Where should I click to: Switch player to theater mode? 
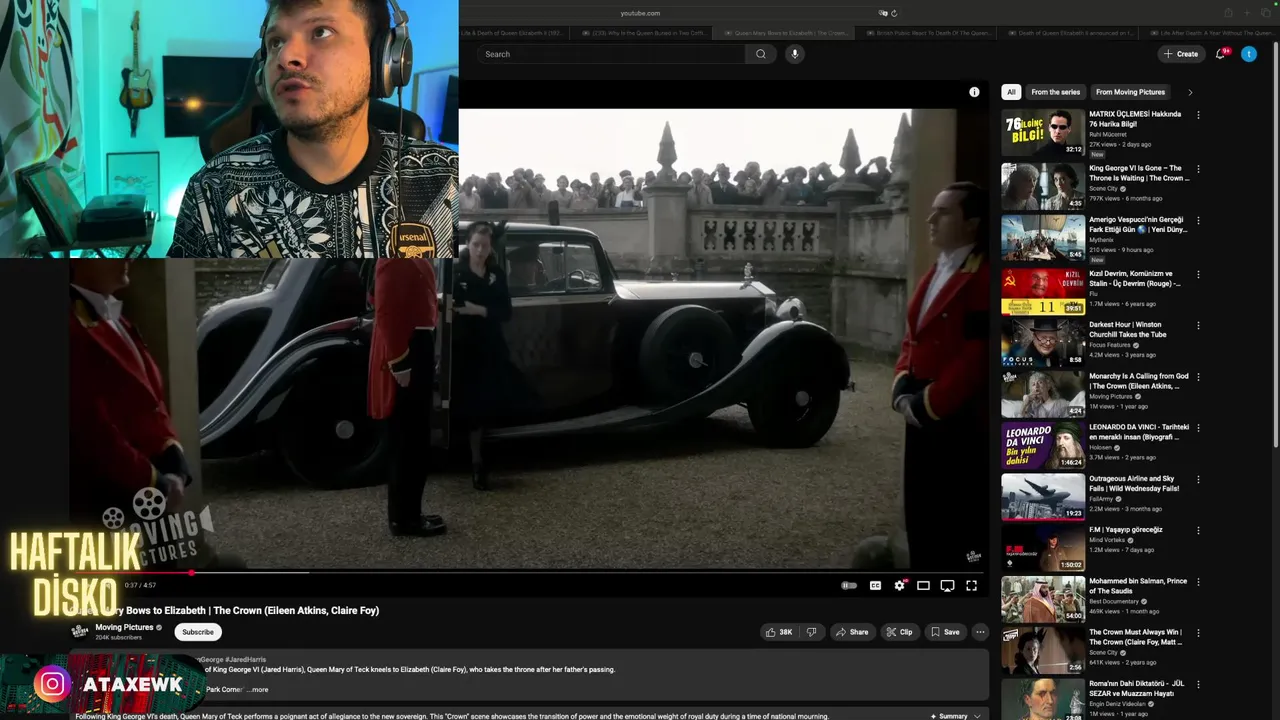point(923,586)
